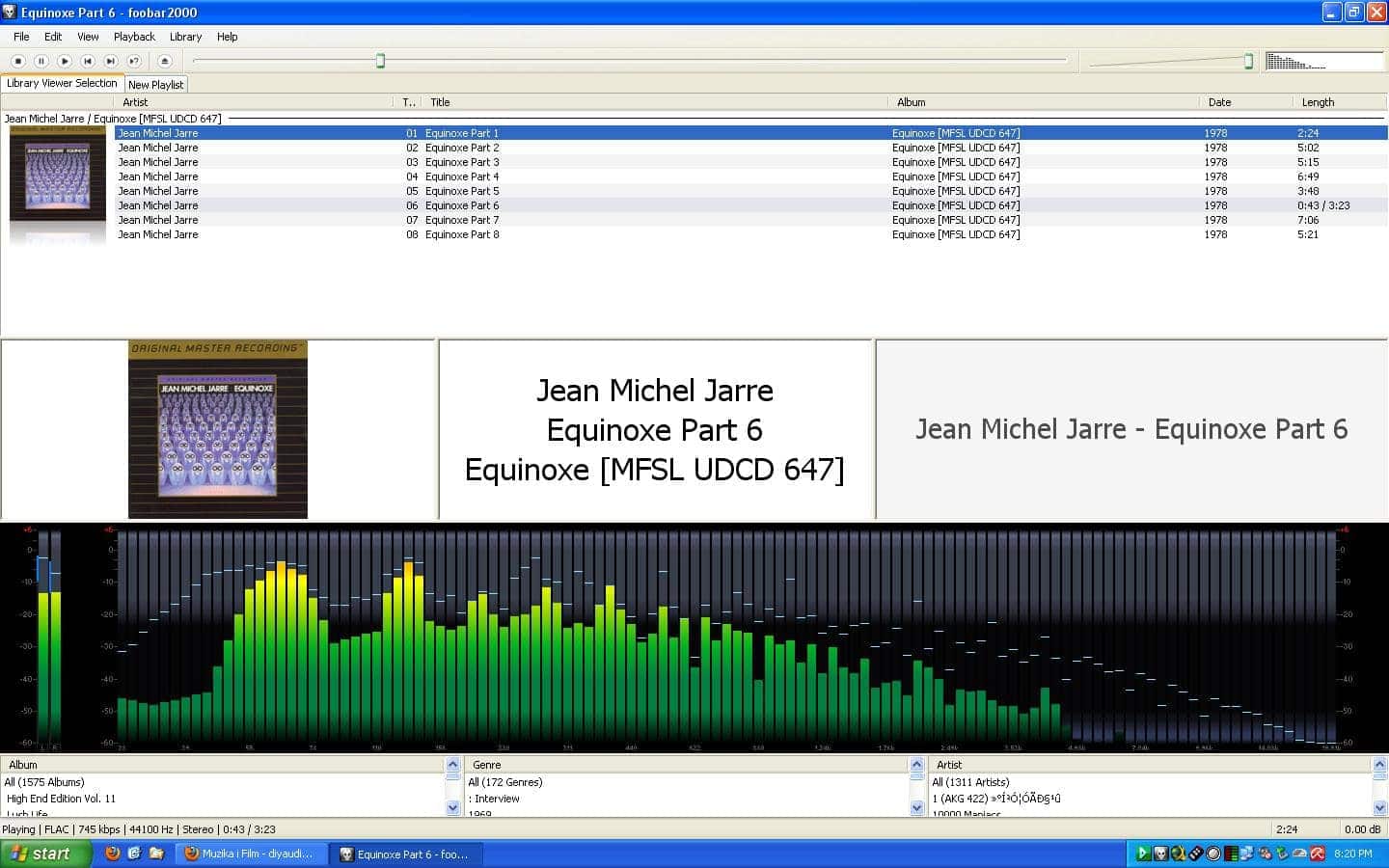Image resolution: width=1389 pixels, height=868 pixels.
Task: Stop playback with the Stop button
Action: (x=17, y=61)
